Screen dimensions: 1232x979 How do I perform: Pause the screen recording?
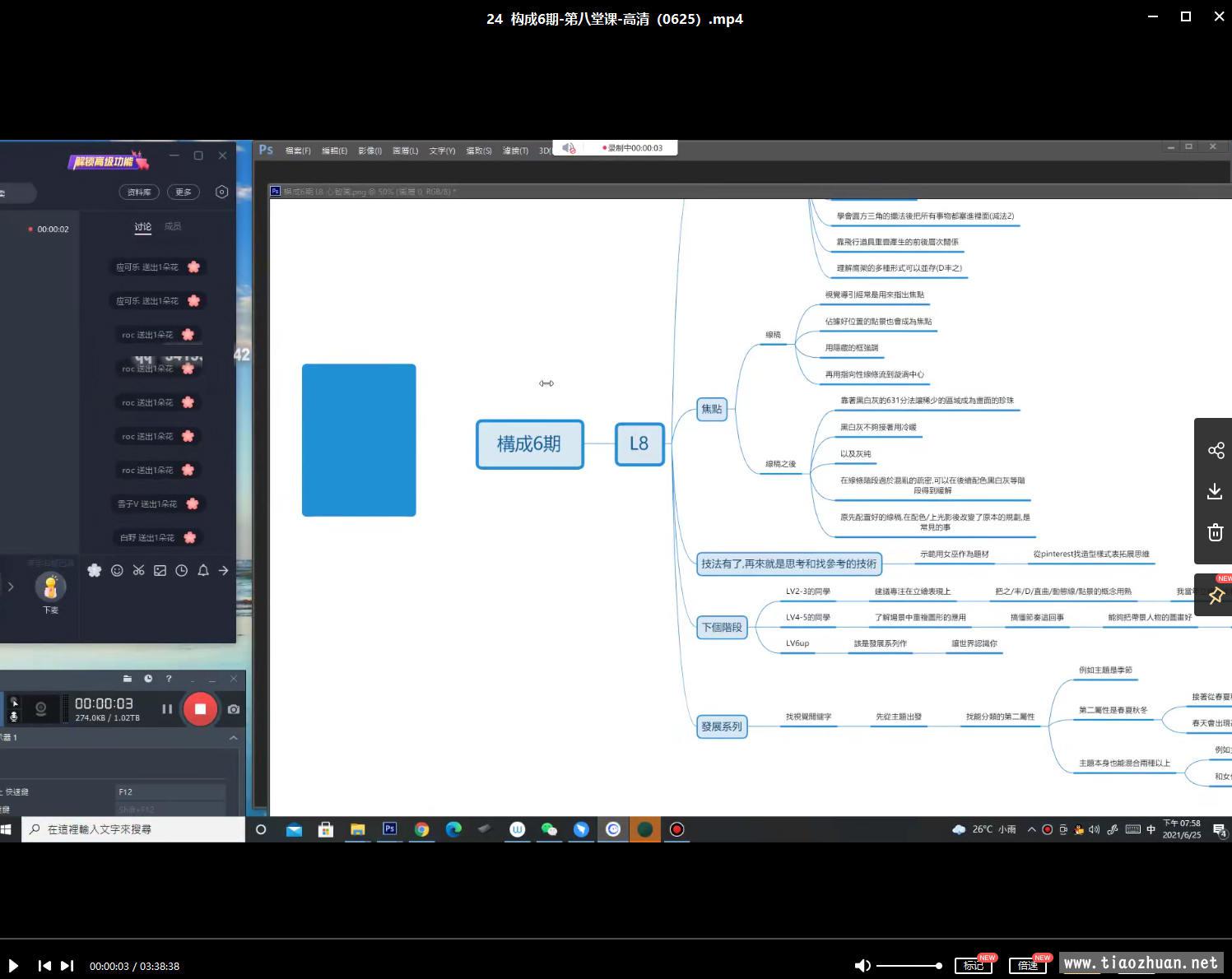click(167, 709)
